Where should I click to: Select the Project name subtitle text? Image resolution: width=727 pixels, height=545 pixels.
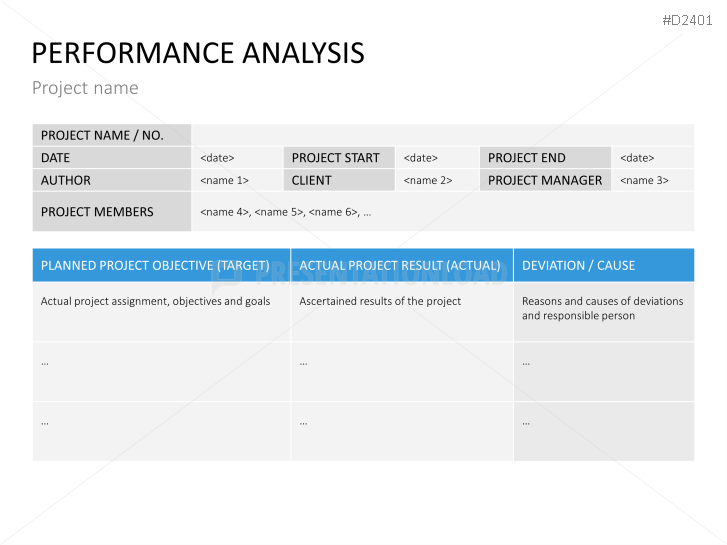tap(85, 88)
